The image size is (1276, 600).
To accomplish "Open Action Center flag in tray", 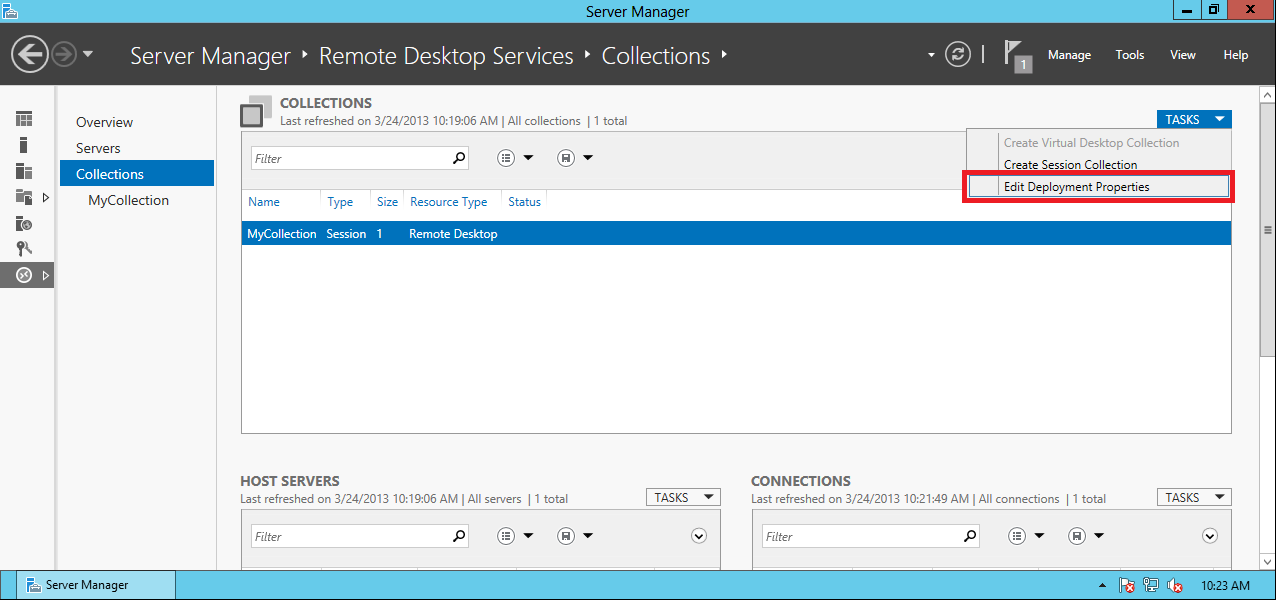I will (1127, 585).
